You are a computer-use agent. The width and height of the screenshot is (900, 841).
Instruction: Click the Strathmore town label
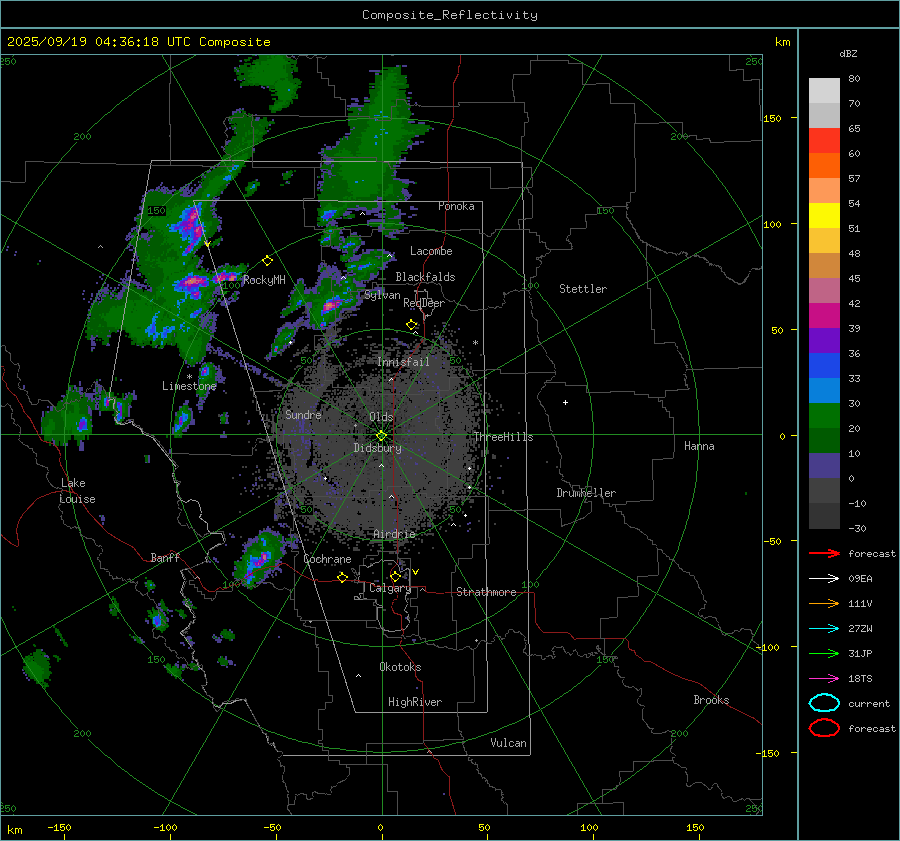pyautogui.click(x=486, y=592)
